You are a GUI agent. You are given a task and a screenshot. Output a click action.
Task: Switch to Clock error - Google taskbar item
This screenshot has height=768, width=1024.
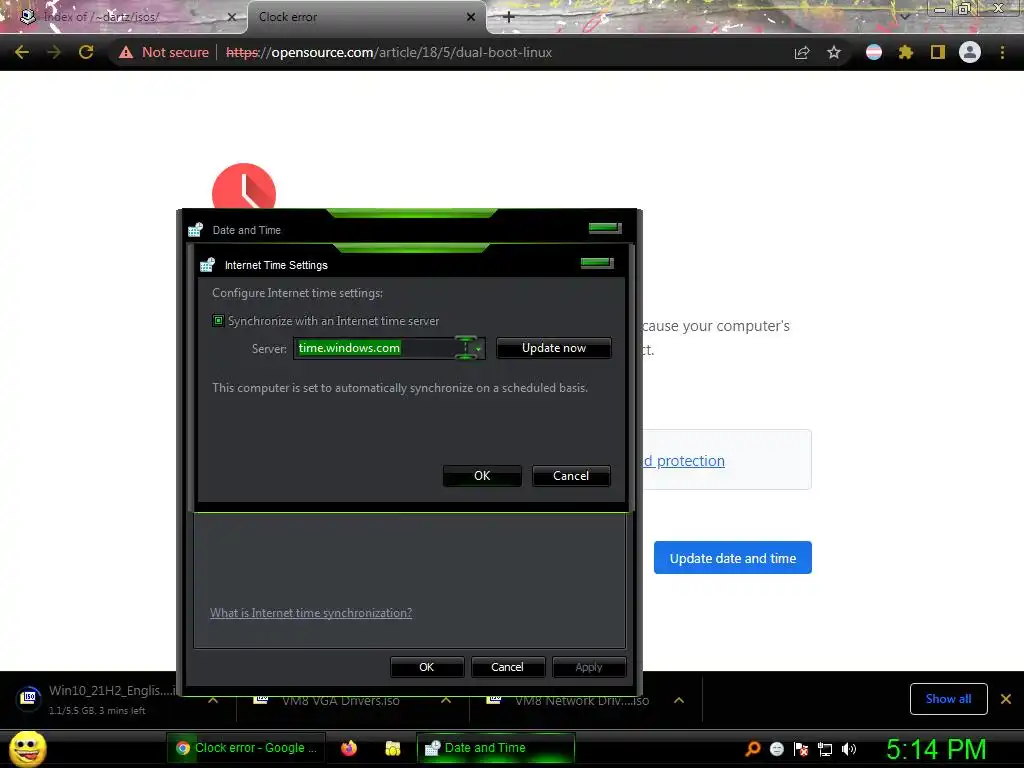[246, 748]
